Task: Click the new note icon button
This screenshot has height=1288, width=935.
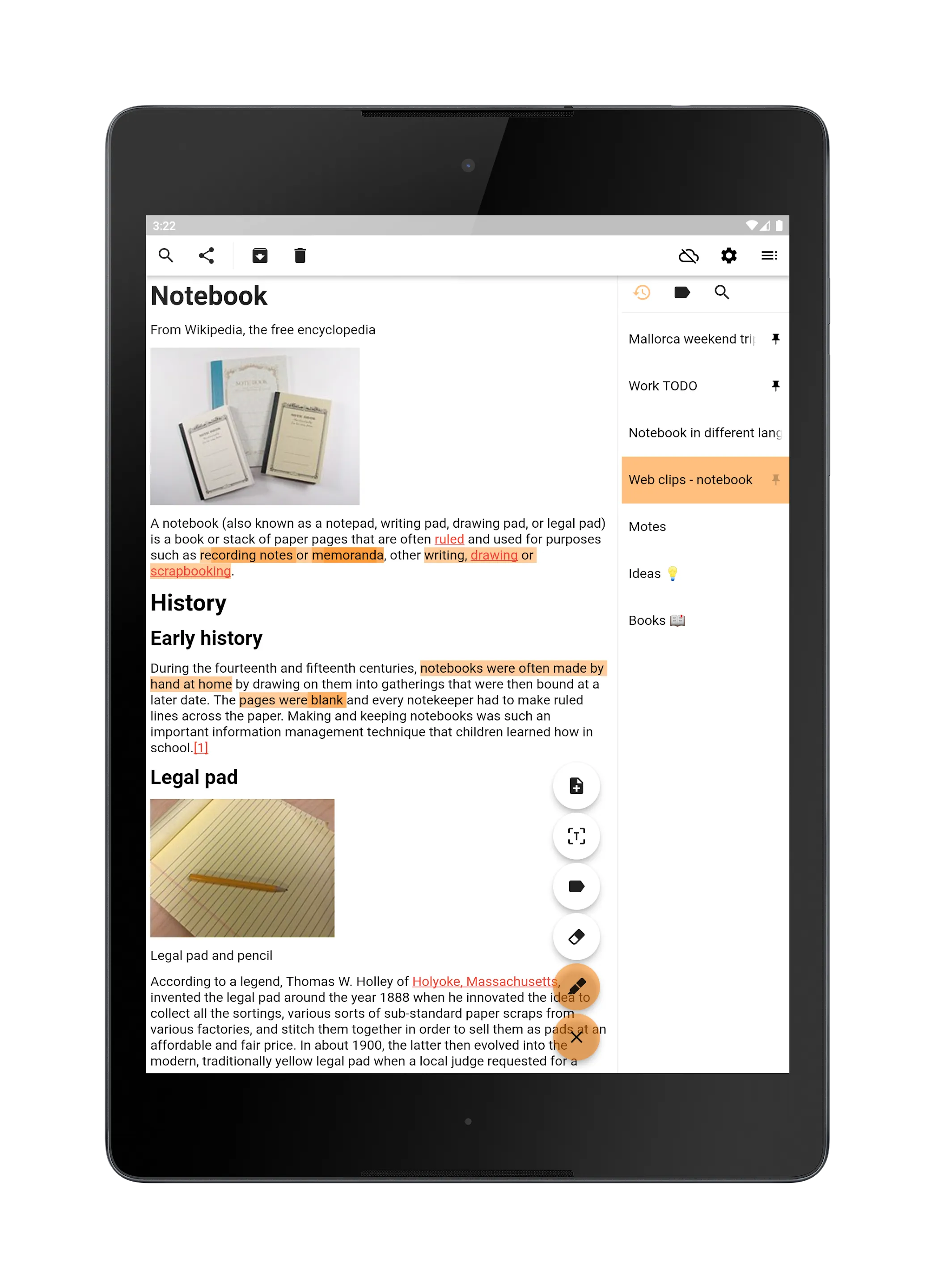Action: point(576,786)
